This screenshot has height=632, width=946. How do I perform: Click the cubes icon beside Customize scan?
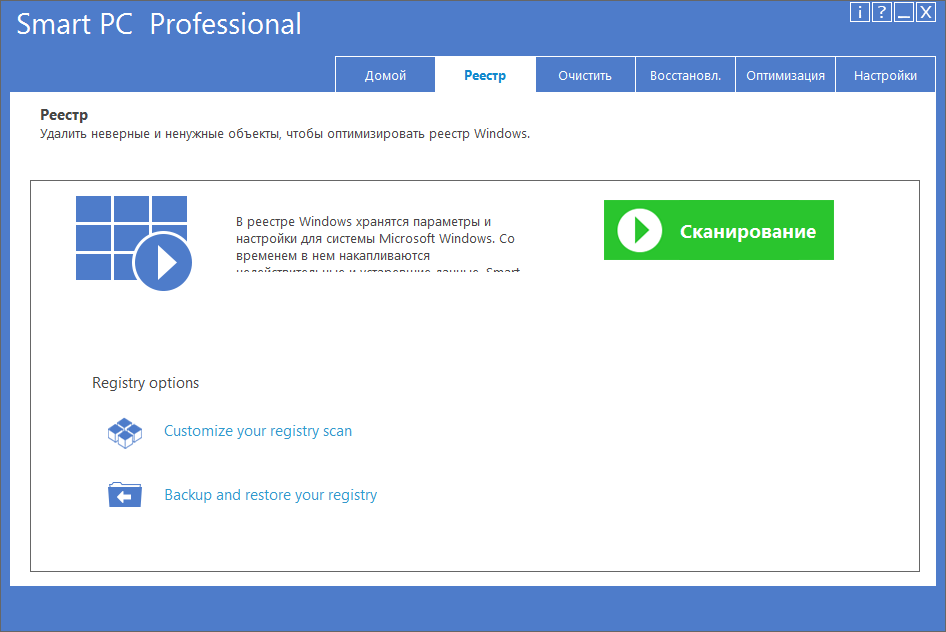[x=125, y=433]
